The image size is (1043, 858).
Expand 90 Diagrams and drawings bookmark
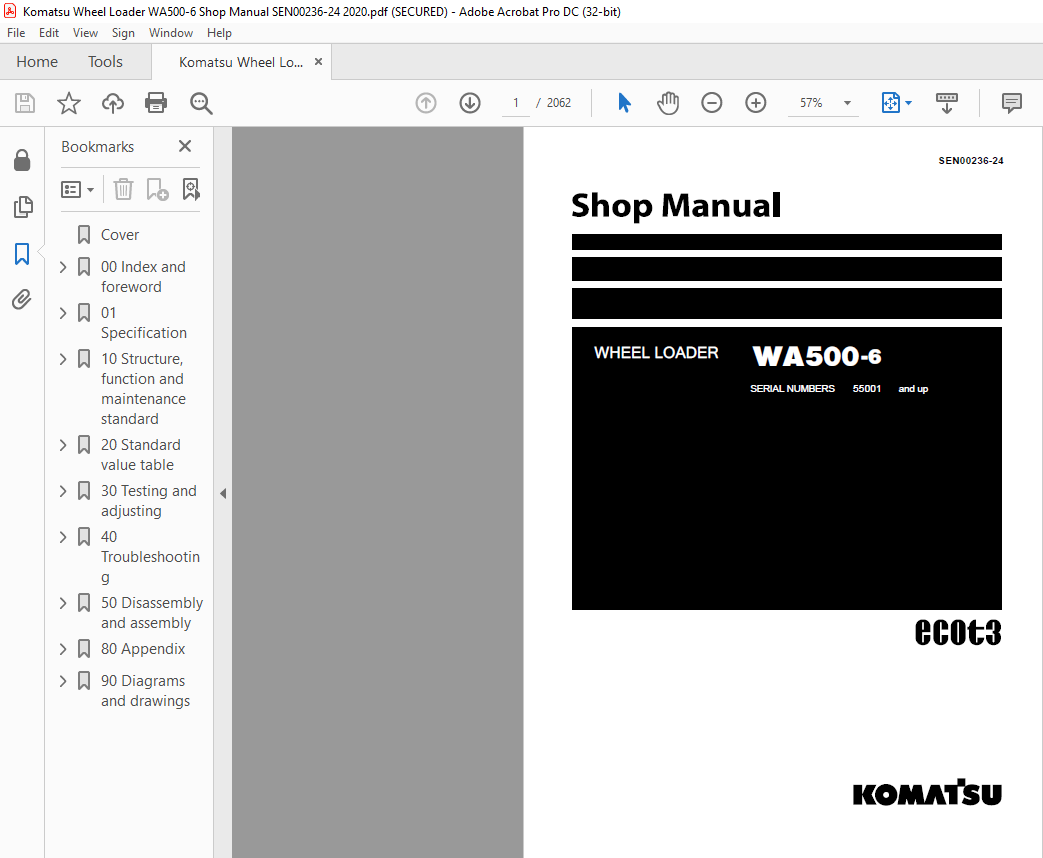pos(63,681)
